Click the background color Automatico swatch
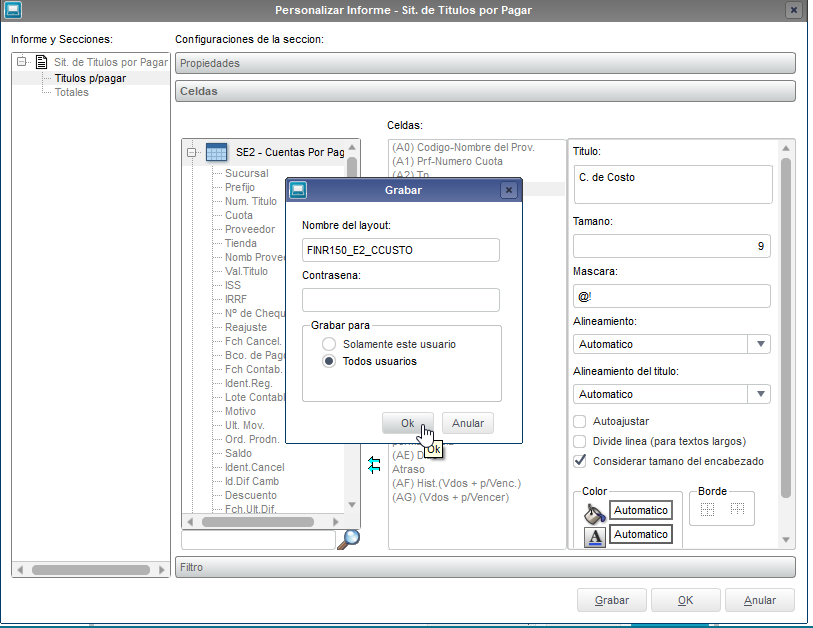The height and width of the screenshot is (628, 813). click(641, 510)
